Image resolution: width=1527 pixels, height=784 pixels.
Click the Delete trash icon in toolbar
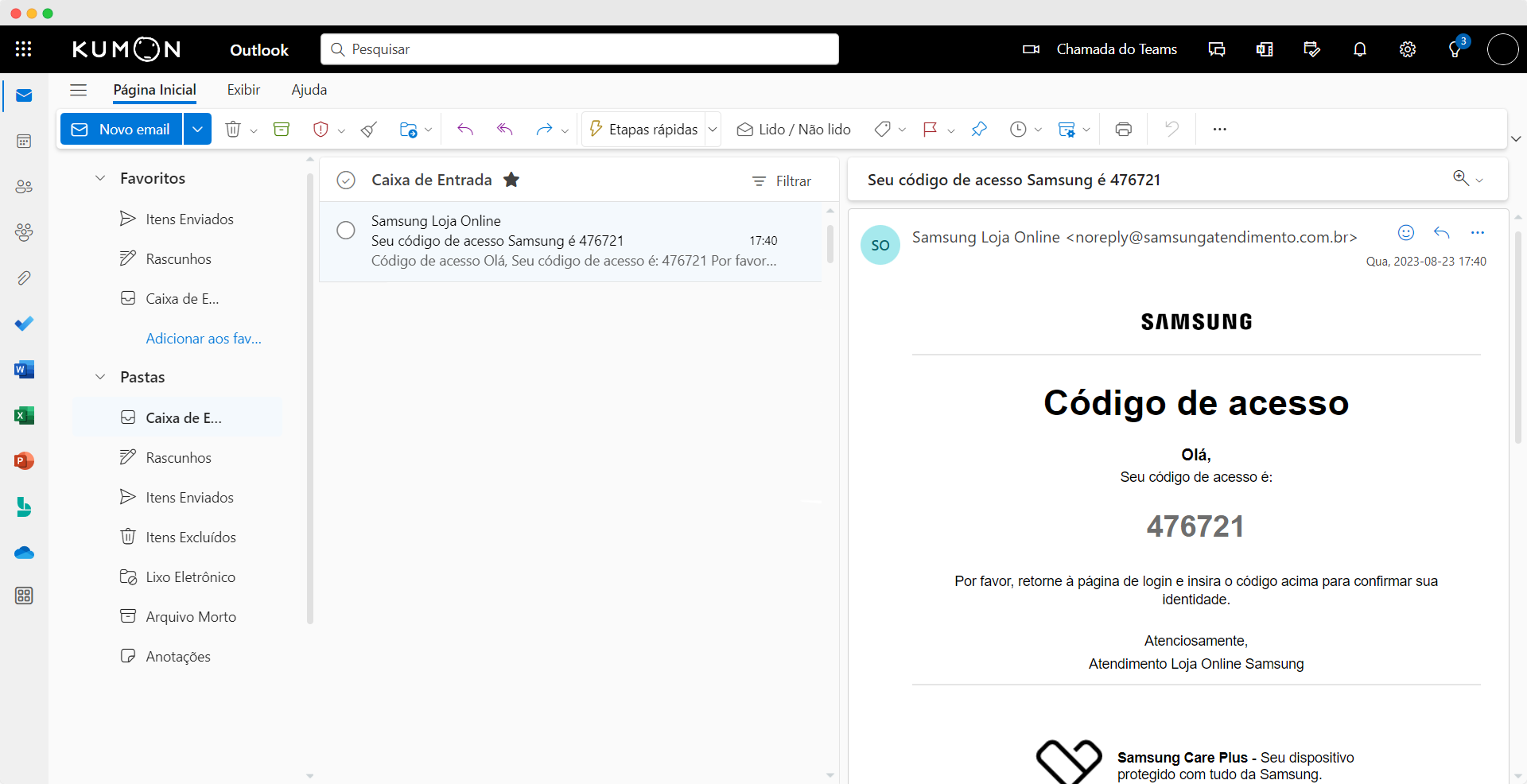point(233,129)
